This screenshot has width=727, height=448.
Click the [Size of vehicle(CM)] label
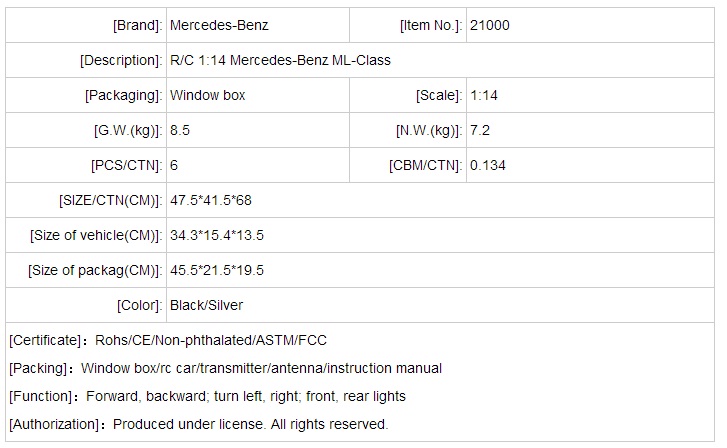95,235
